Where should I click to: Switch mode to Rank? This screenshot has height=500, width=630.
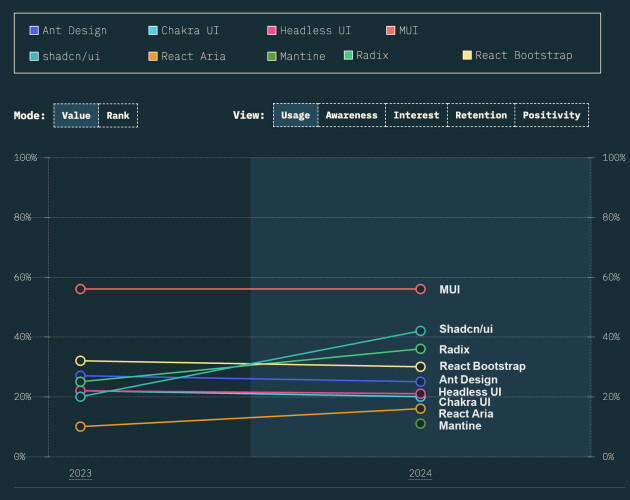(118, 116)
